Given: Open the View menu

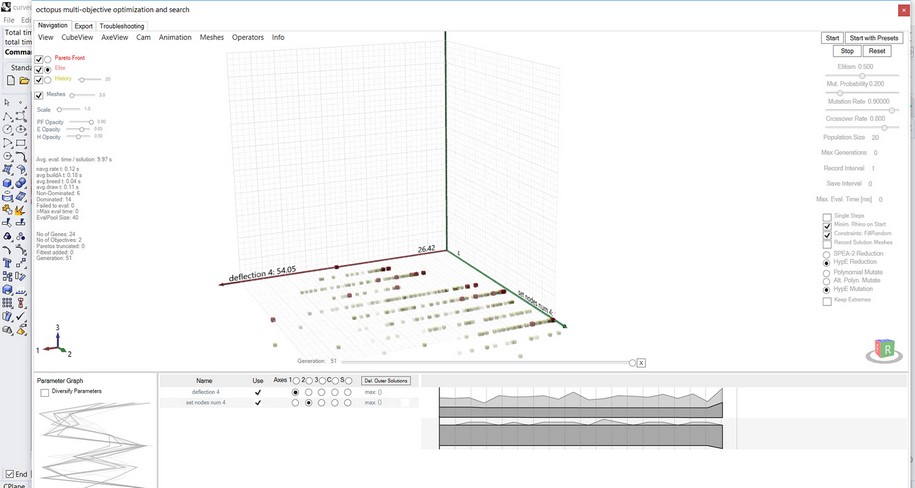Looking at the screenshot, I should tap(46, 37).
